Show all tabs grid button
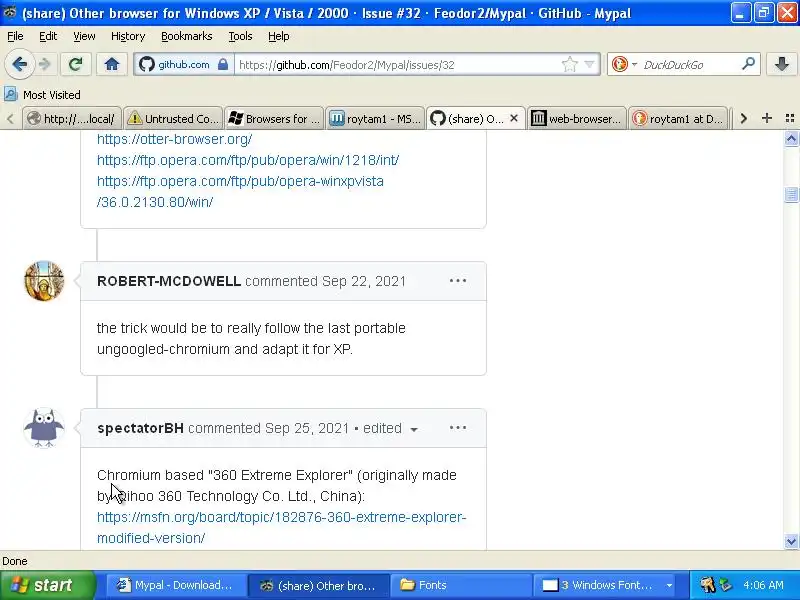The height and width of the screenshot is (600, 800). [790, 118]
